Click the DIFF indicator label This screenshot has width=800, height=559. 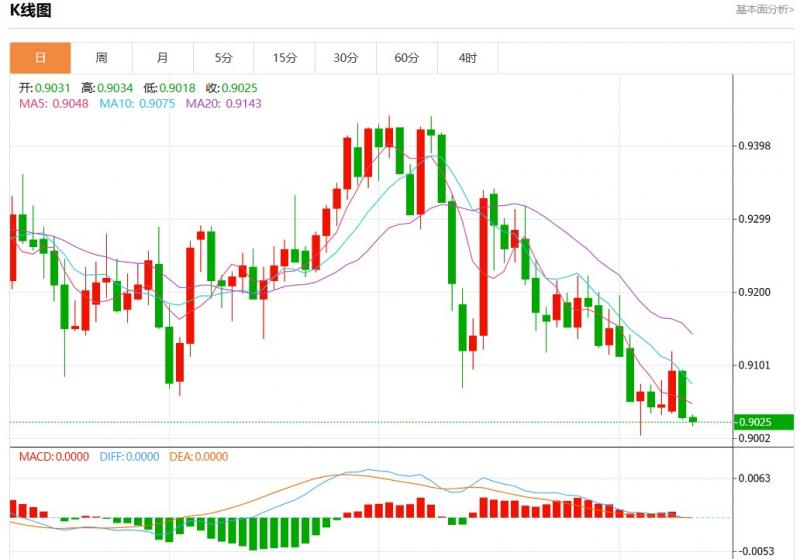click(129, 457)
